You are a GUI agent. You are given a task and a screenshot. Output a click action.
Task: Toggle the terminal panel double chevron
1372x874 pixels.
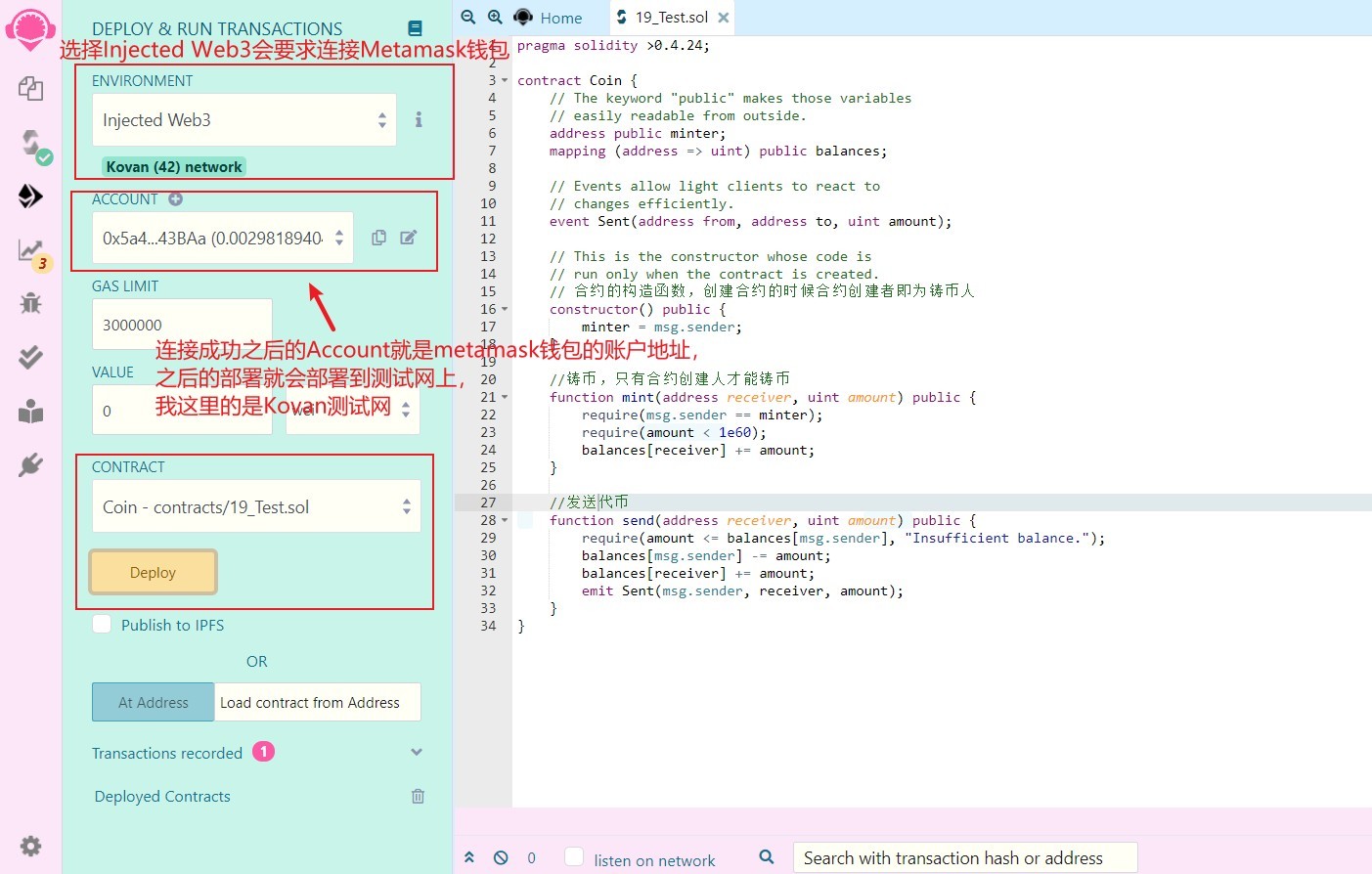469,857
